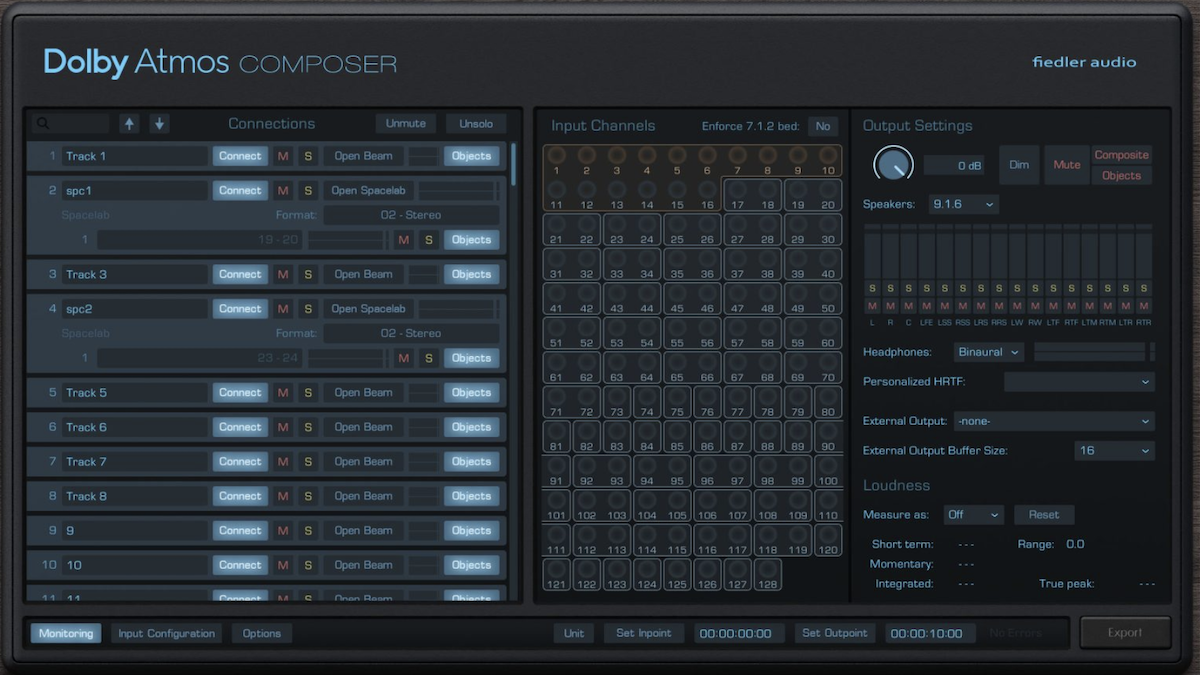Image resolution: width=1200 pixels, height=675 pixels.
Task: Solo Track 3 connection
Action: click(308, 274)
